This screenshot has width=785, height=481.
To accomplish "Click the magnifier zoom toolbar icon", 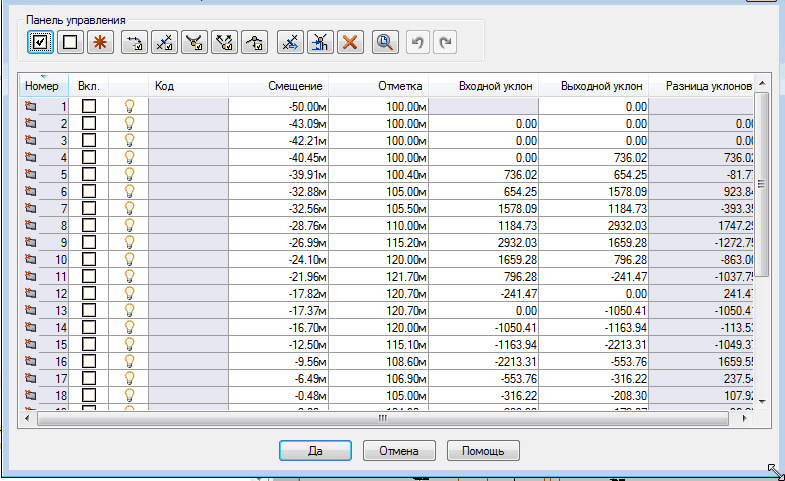I will [384, 42].
